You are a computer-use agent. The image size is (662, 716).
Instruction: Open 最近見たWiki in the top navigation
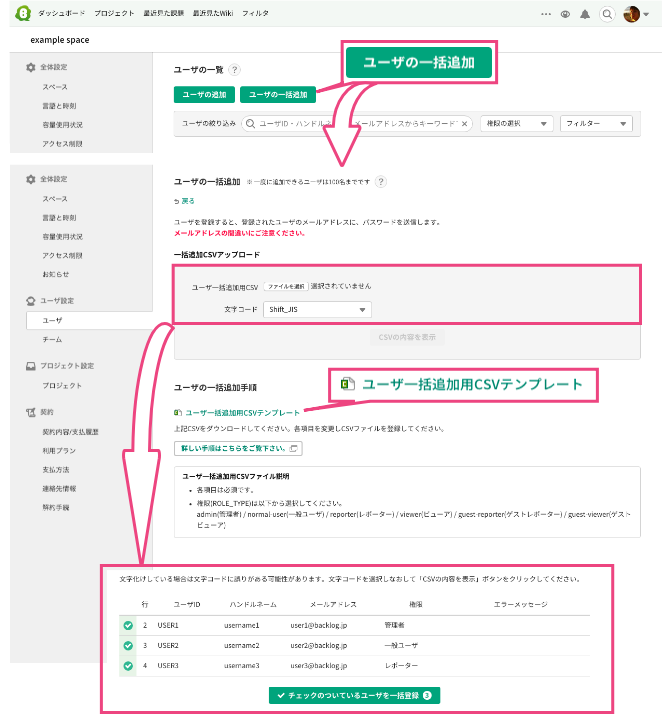213,14
